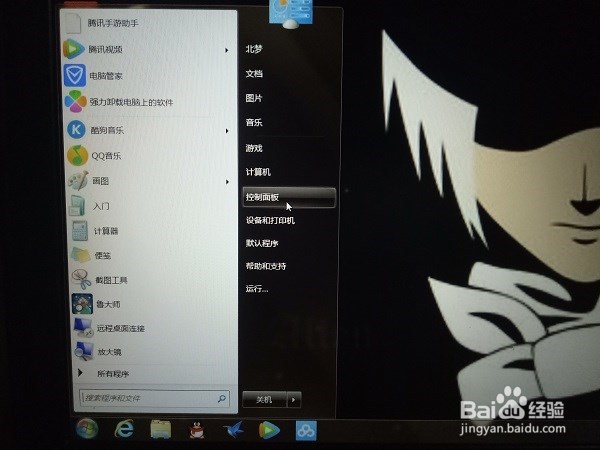600x450 pixels.
Task: Open 文档 from Start menu
Action: tap(254, 73)
